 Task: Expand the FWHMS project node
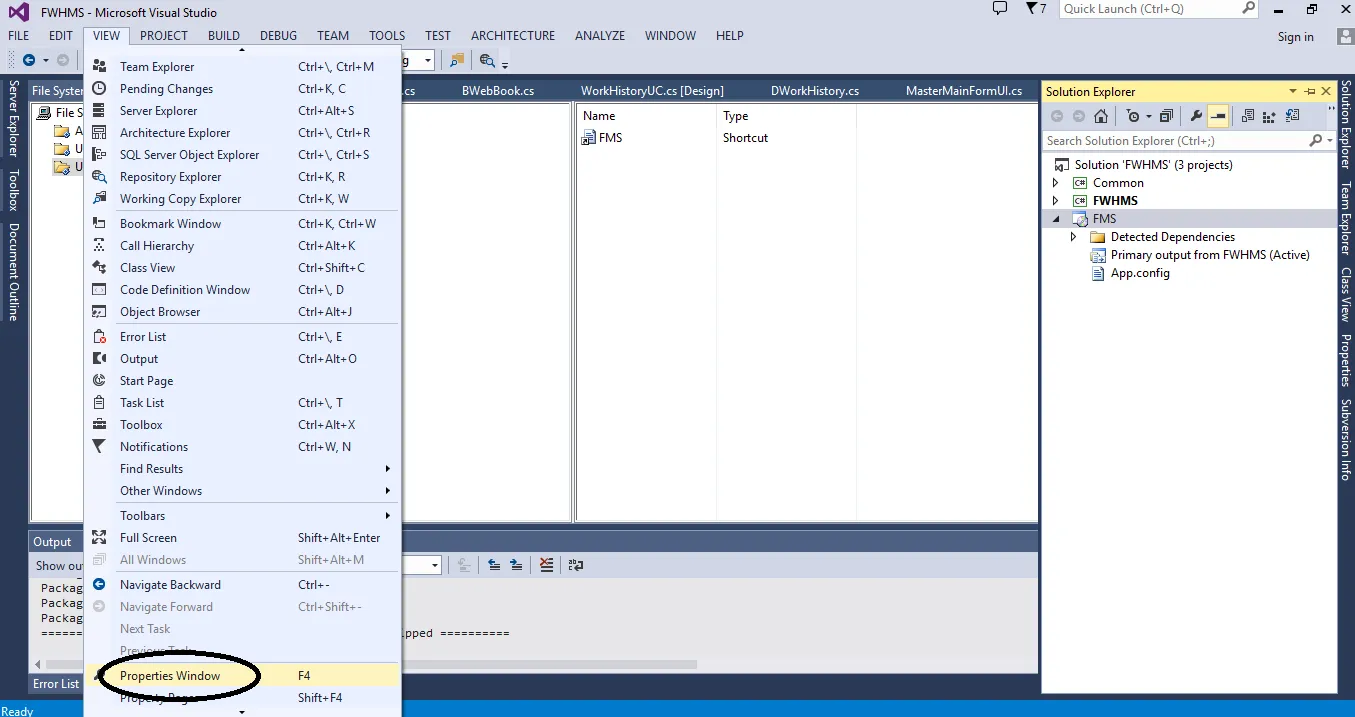click(x=1055, y=201)
